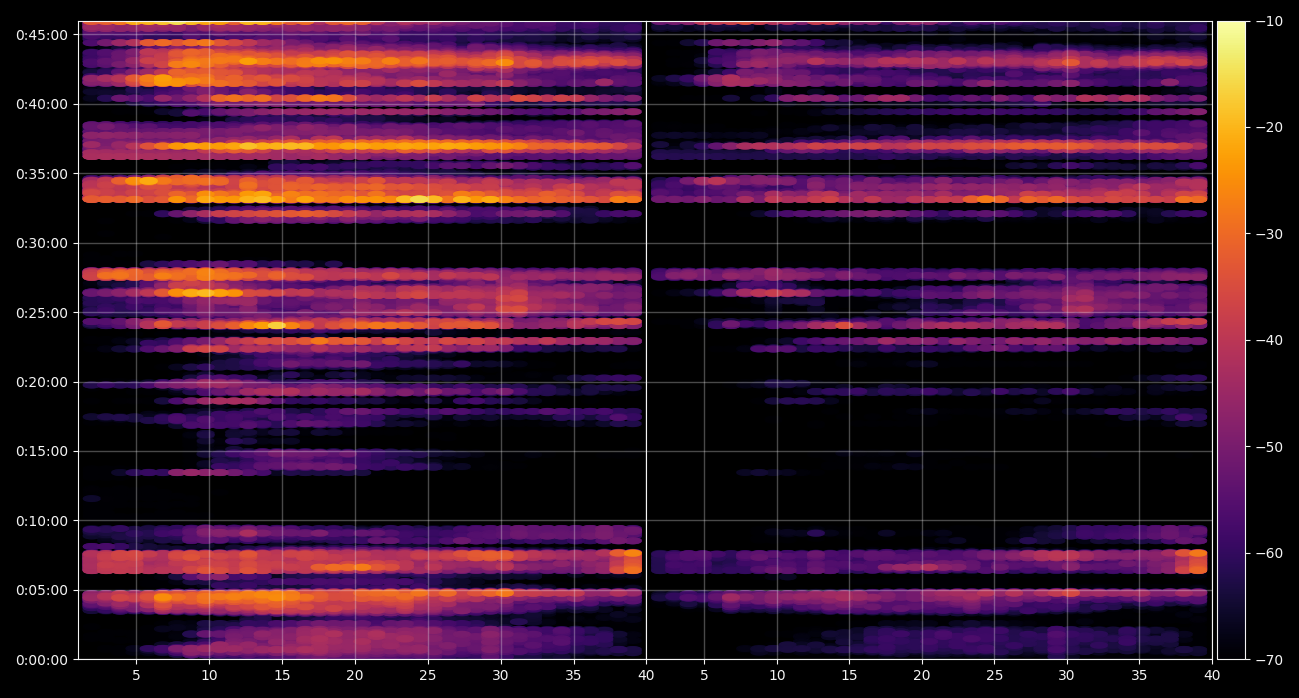Select the 0:35:00 y-axis tick label

coord(42,174)
